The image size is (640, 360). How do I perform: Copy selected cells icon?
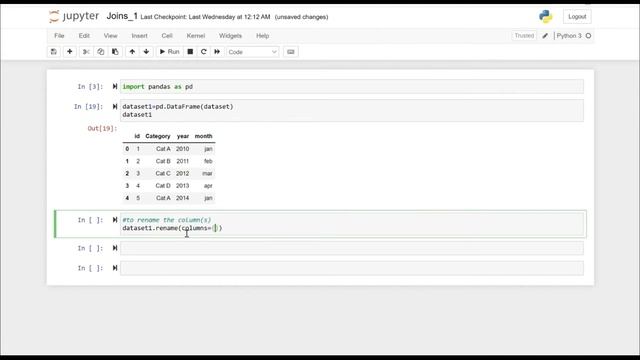point(100,52)
